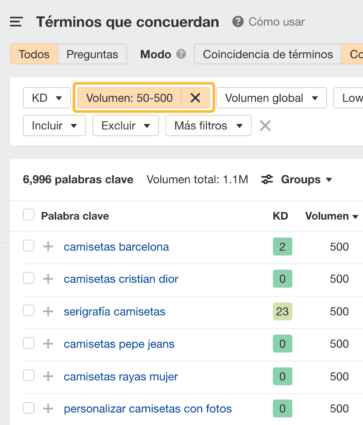Click the Groups sliders icon

[x=267, y=179]
